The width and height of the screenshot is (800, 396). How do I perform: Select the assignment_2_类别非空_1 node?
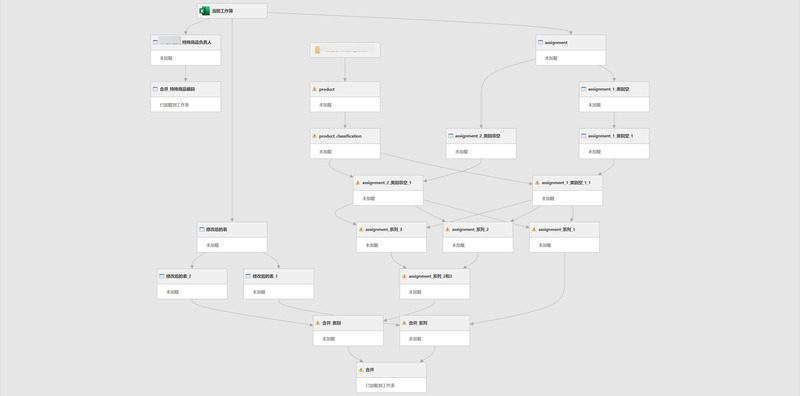[x=388, y=190]
